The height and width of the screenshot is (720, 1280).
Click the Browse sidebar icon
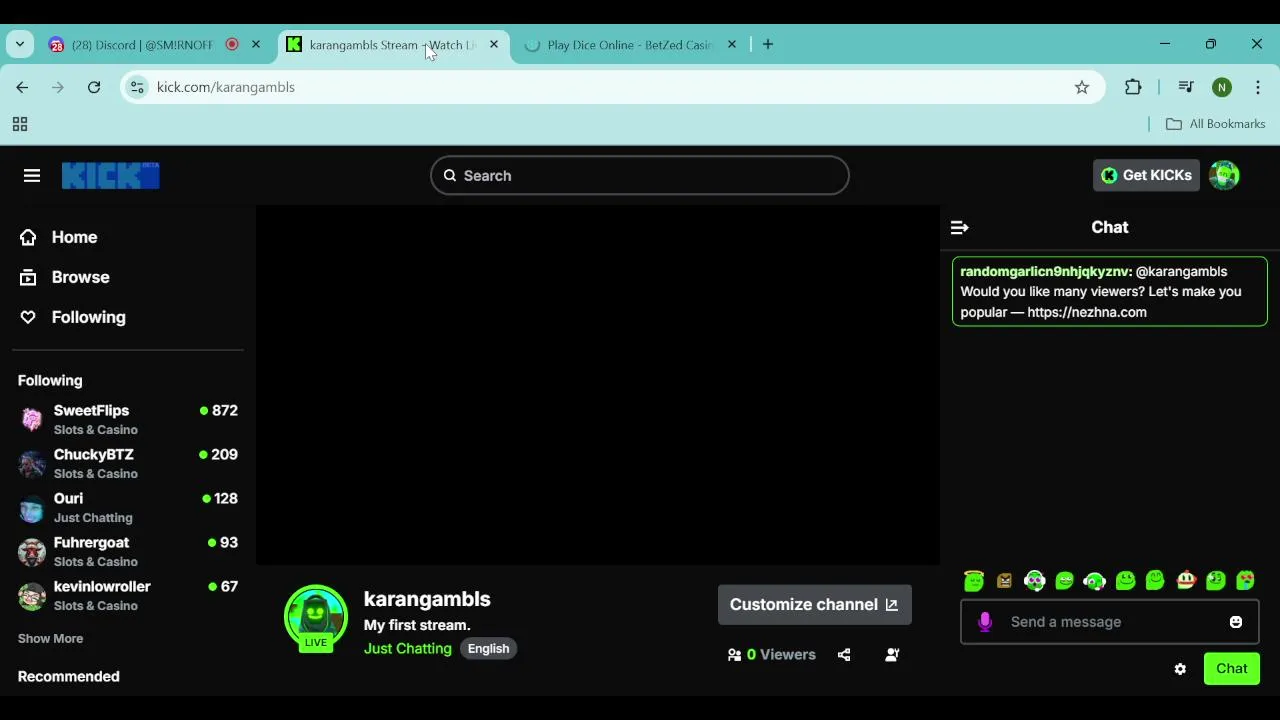click(28, 277)
